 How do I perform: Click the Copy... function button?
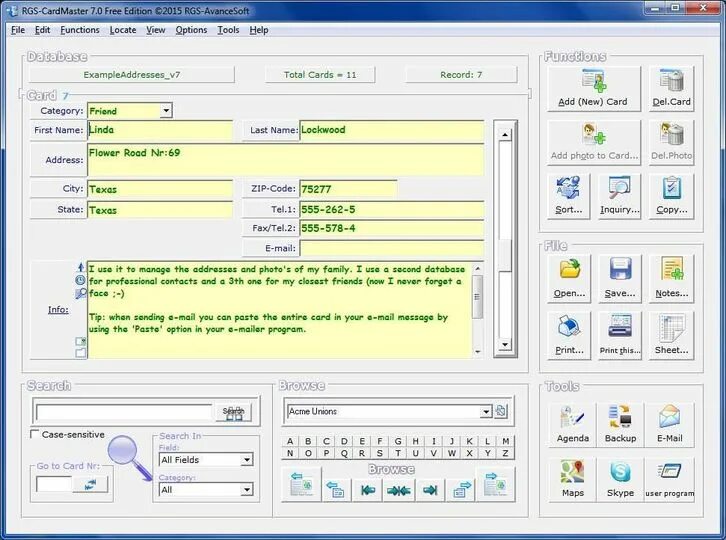(x=671, y=196)
